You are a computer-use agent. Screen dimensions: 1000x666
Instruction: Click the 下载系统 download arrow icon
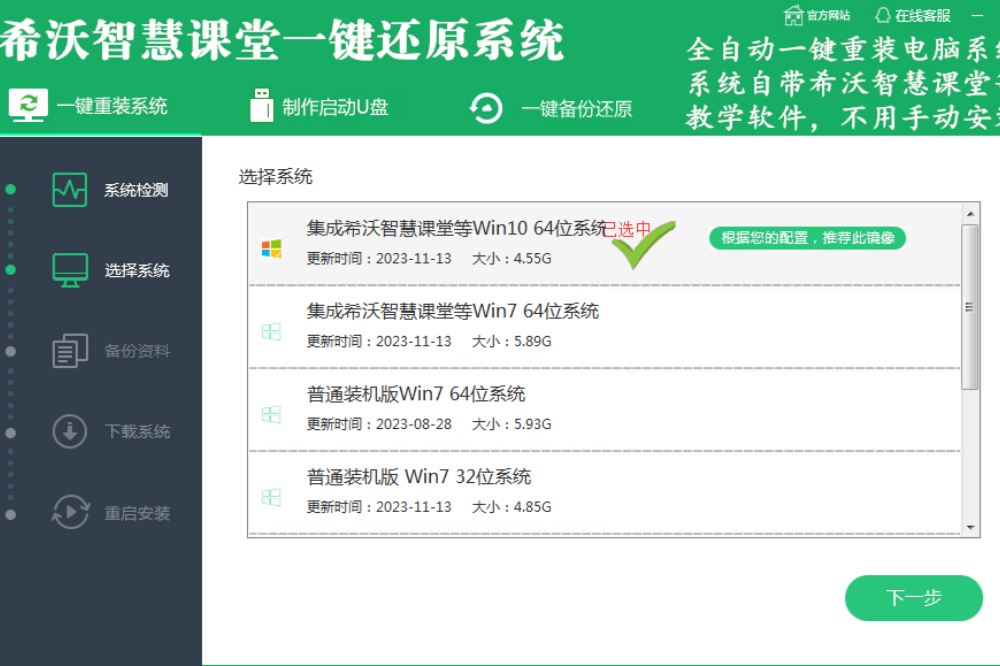coord(70,431)
